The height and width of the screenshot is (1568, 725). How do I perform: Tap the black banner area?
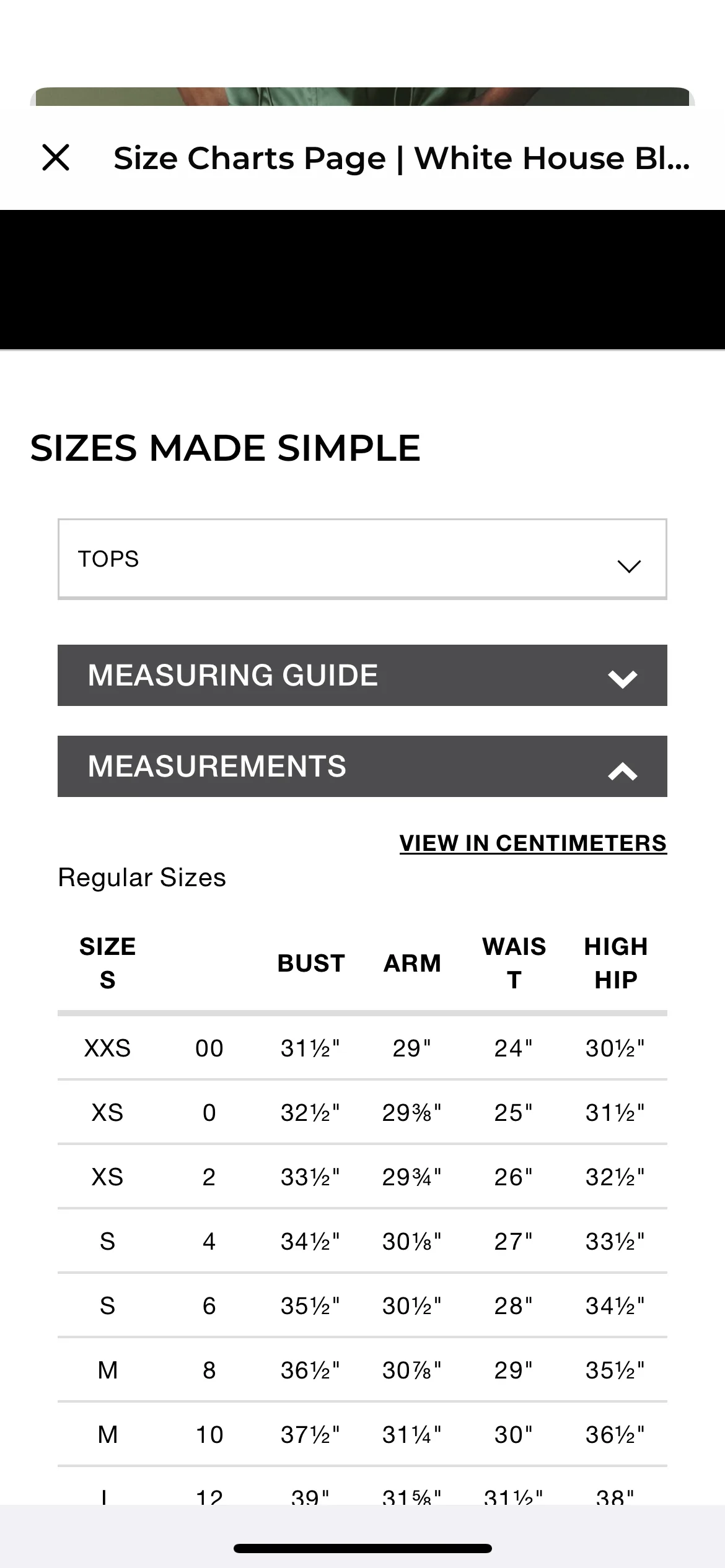(x=362, y=280)
